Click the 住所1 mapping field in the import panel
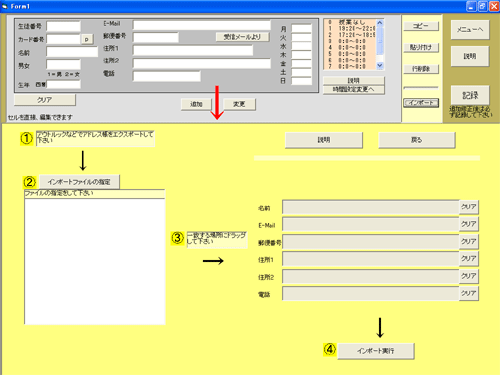The image size is (500, 375). point(371,259)
